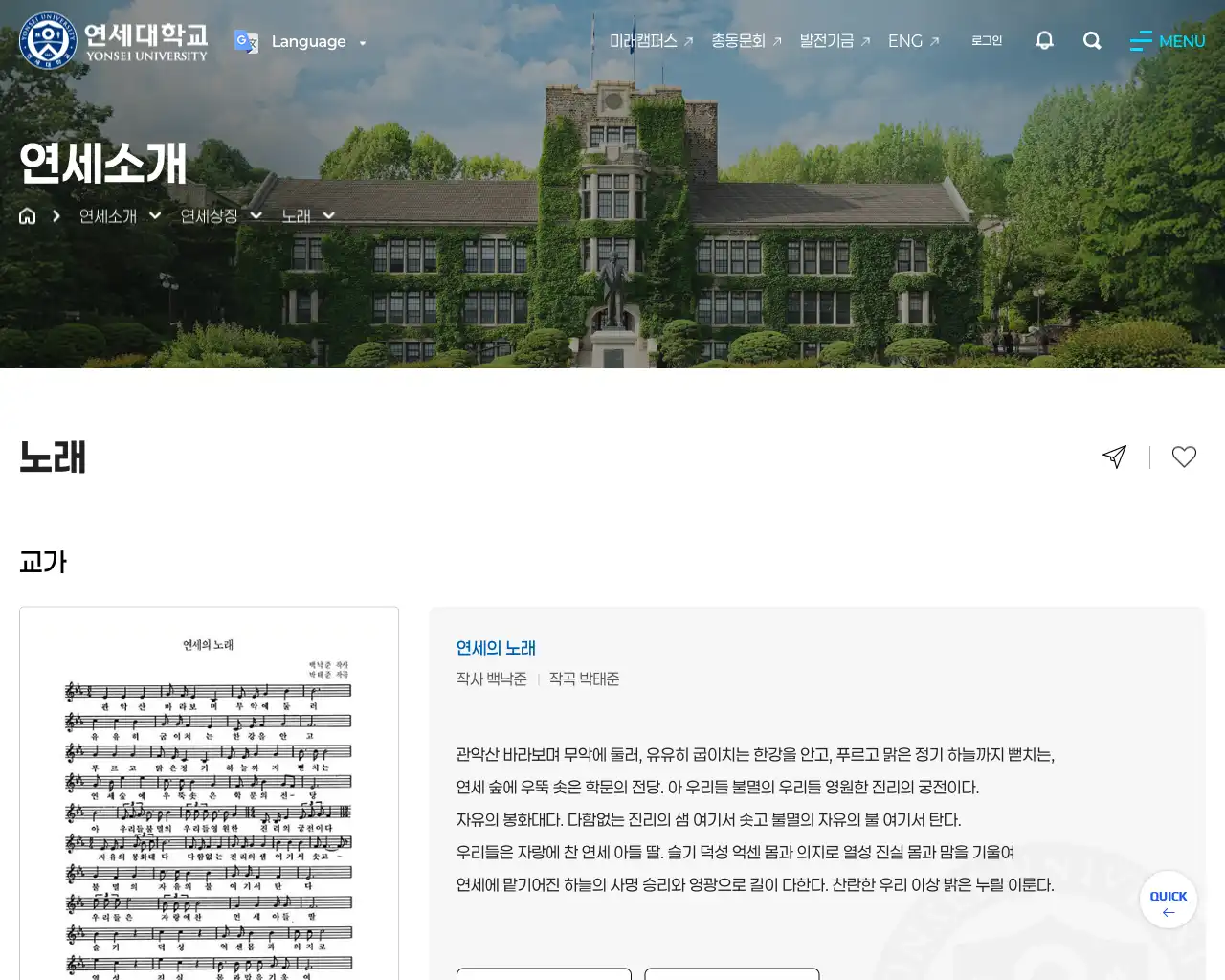Share page with paper plane icon

(1114, 457)
